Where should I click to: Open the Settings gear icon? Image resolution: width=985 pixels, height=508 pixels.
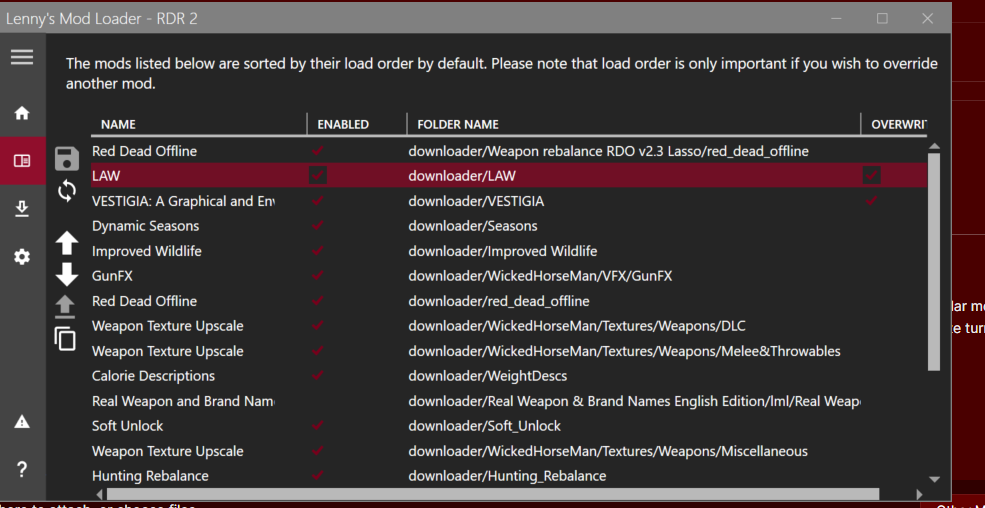(21, 257)
